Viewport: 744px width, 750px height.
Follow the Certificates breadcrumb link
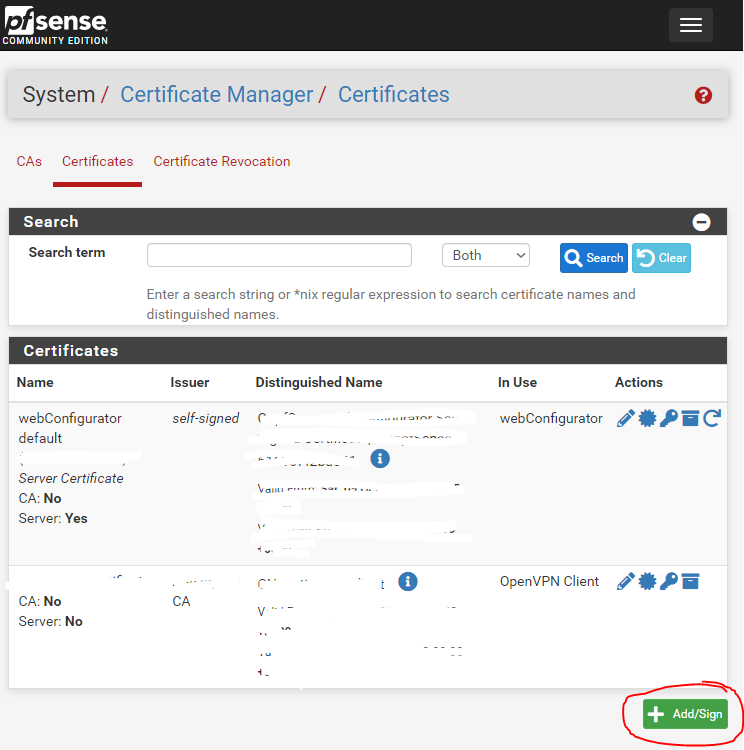tap(394, 94)
